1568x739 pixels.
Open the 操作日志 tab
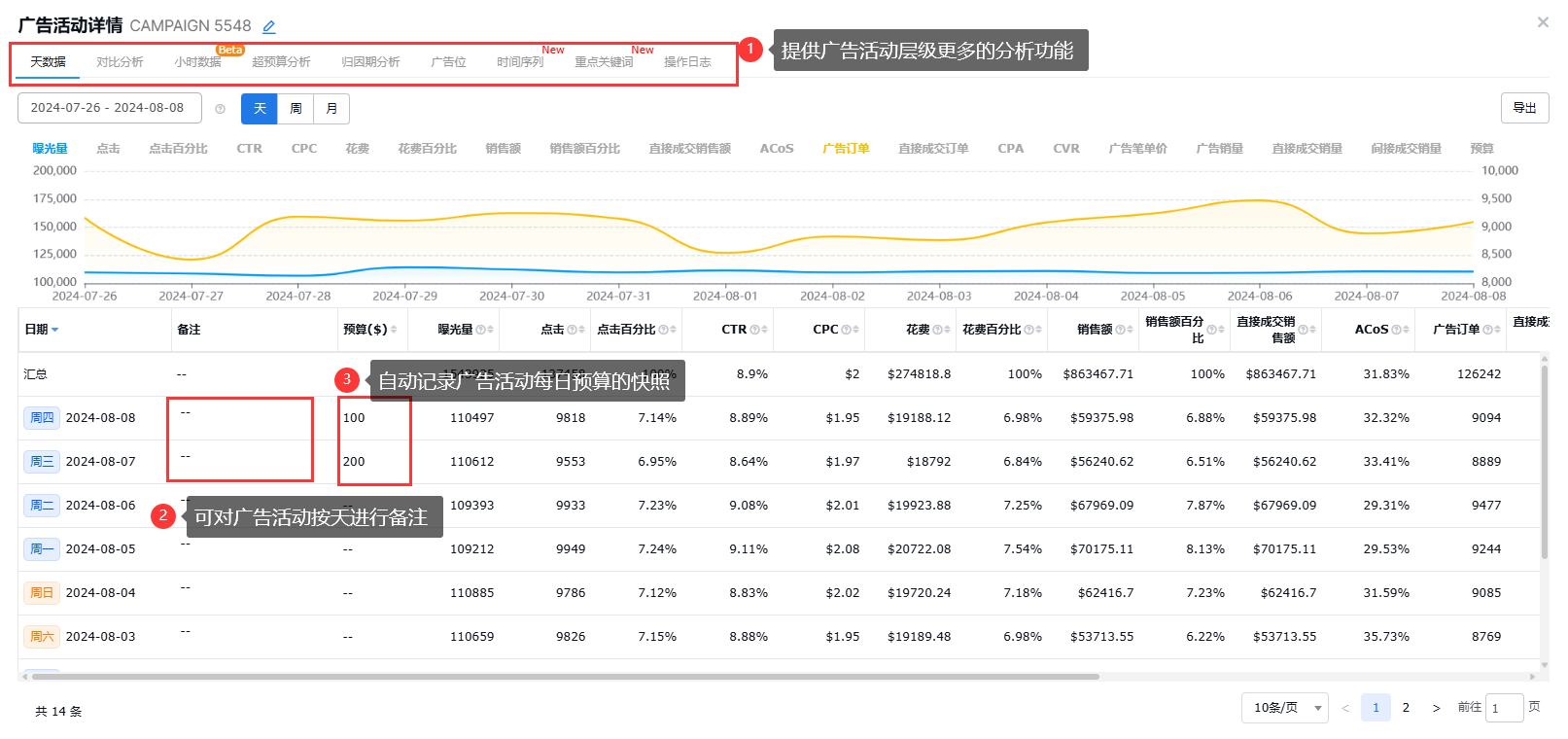tap(687, 62)
